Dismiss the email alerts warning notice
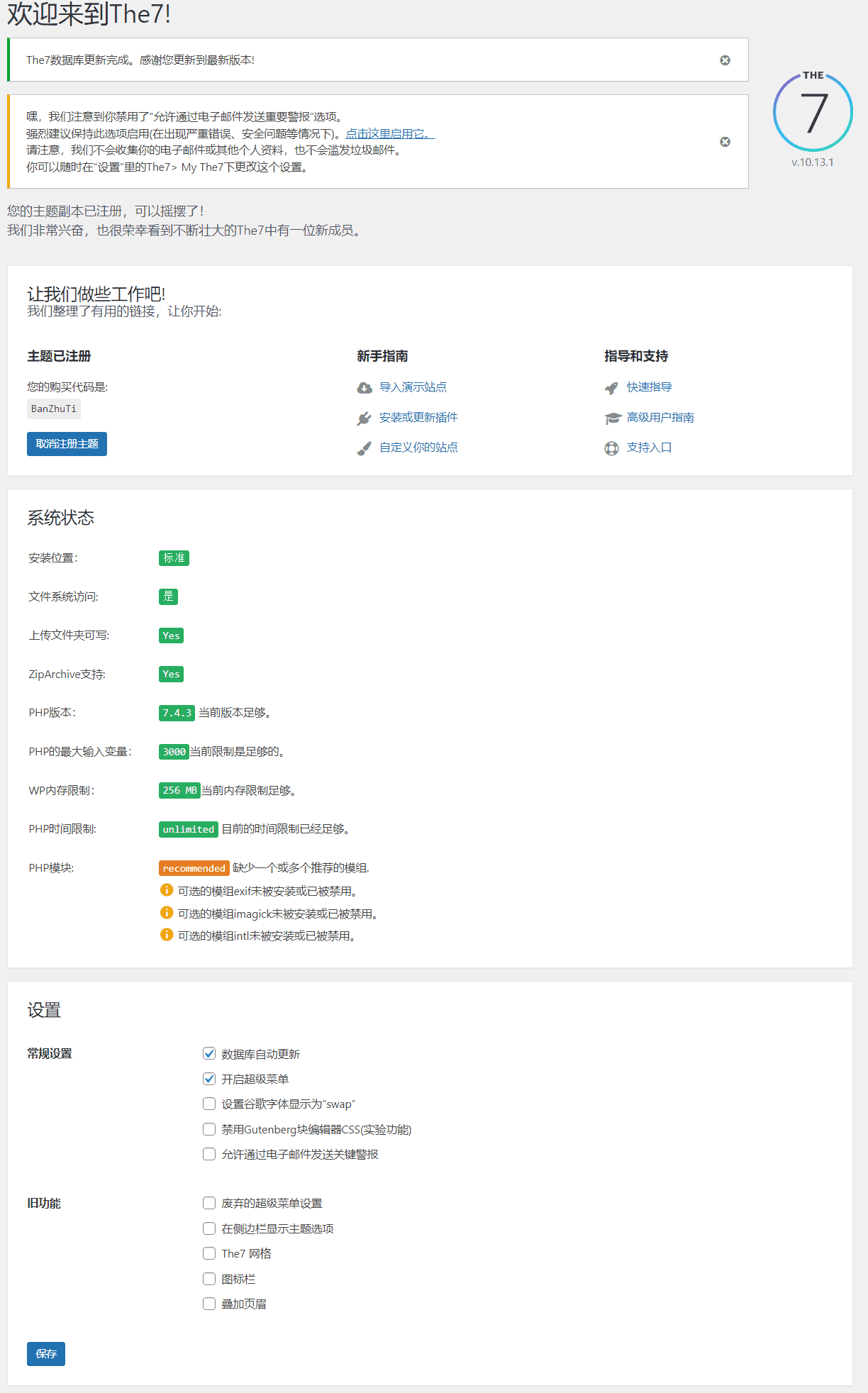Image resolution: width=868 pixels, height=1393 pixels. point(725,142)
